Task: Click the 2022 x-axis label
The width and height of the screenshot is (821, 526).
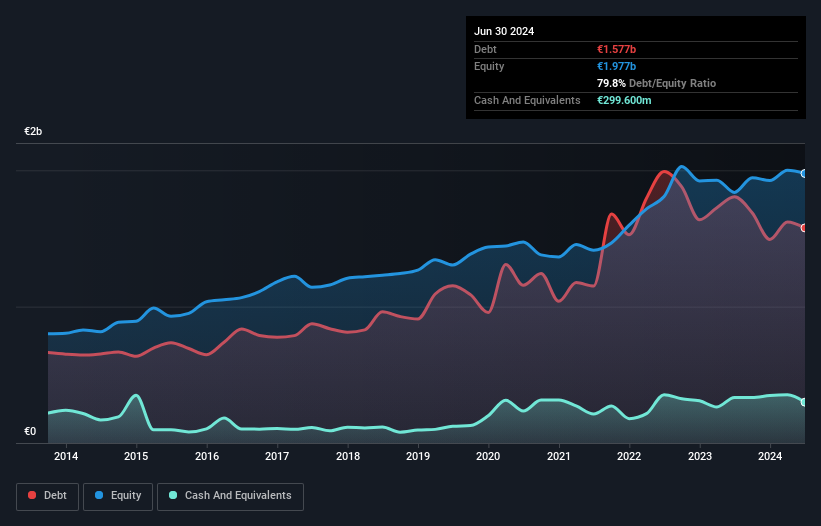Action: click(x=629, y=456)
